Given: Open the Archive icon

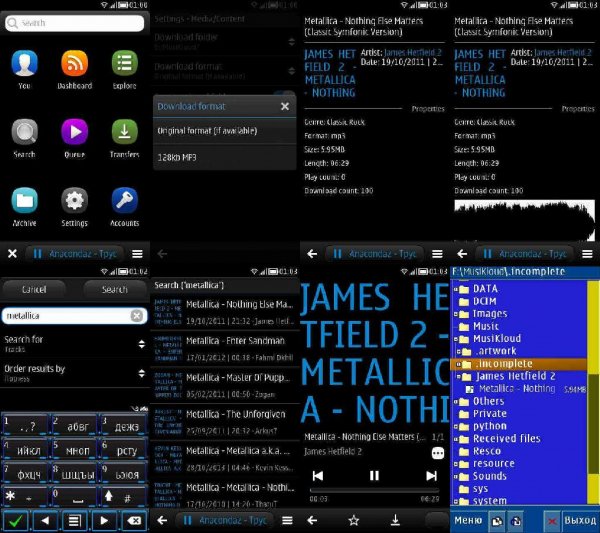Looking at the screenshot, I should coord(24,200).
